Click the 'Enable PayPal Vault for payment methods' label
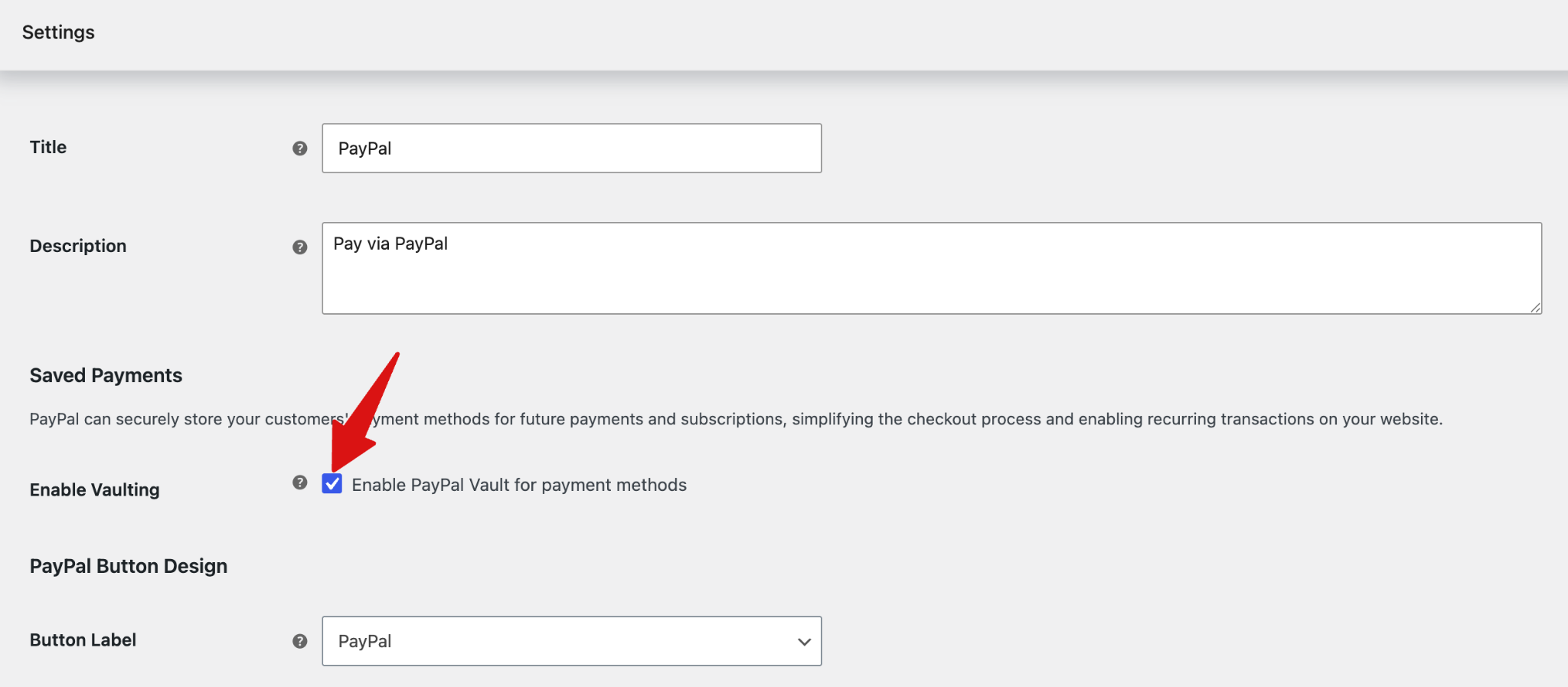Viewport: 1568px width, 687px height. (x=519, y=485)
